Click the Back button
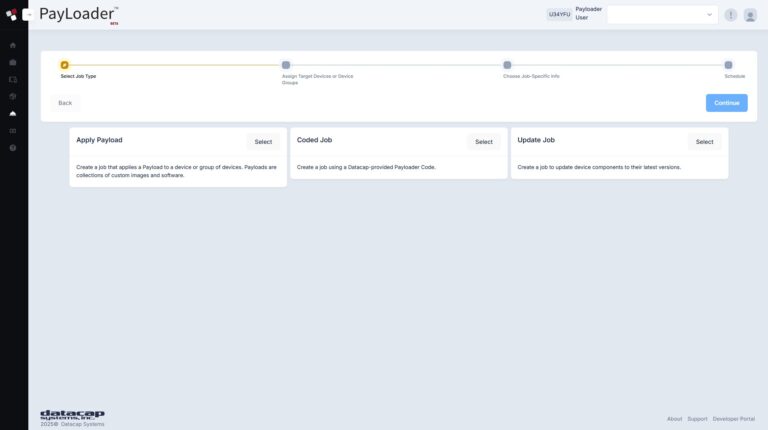Image resolution: width=768 pixels, height=430 pixels. [x=65, y=103]
